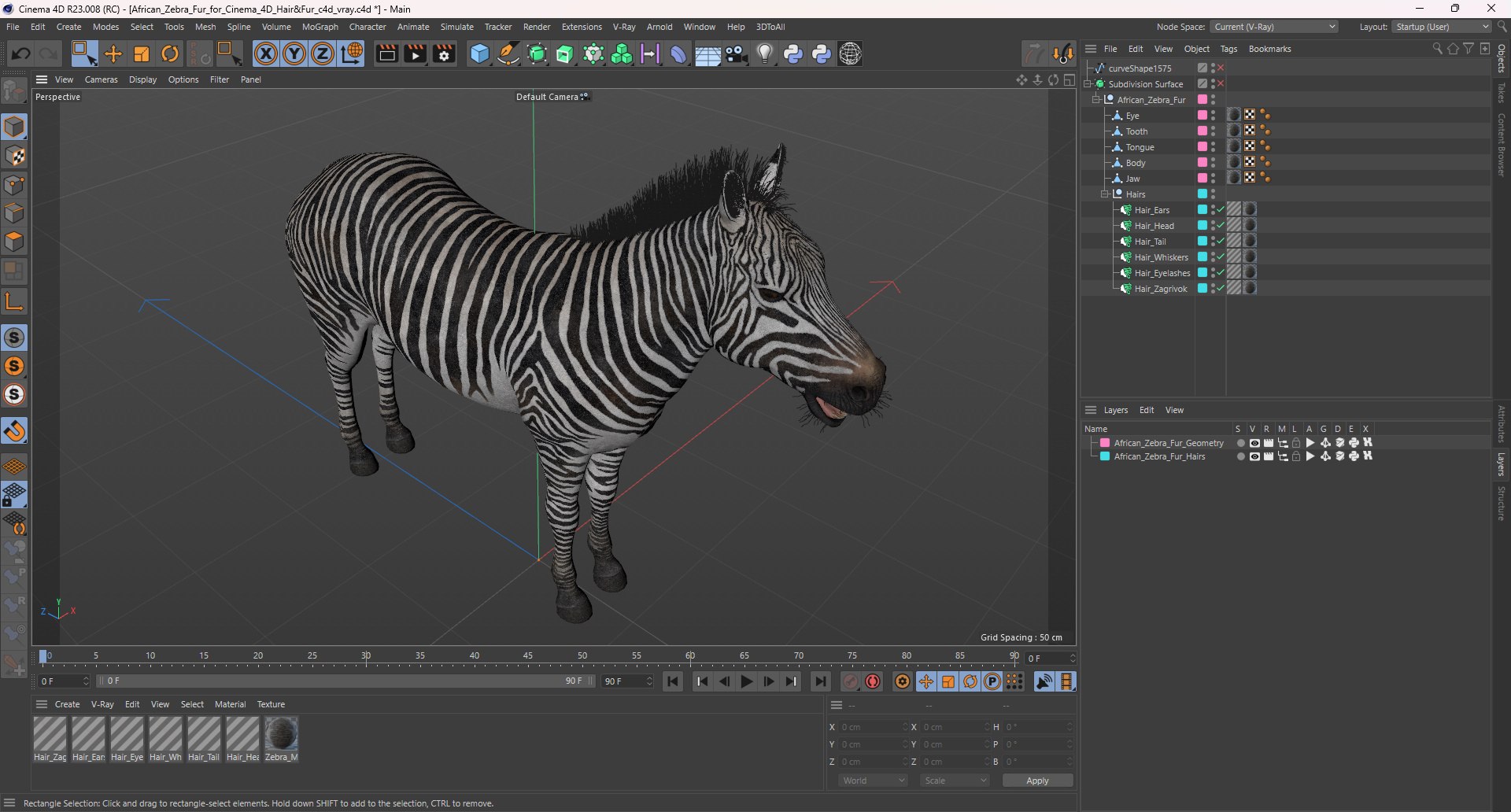Select the Move tool in top toolbar

[x=113, y=54]
